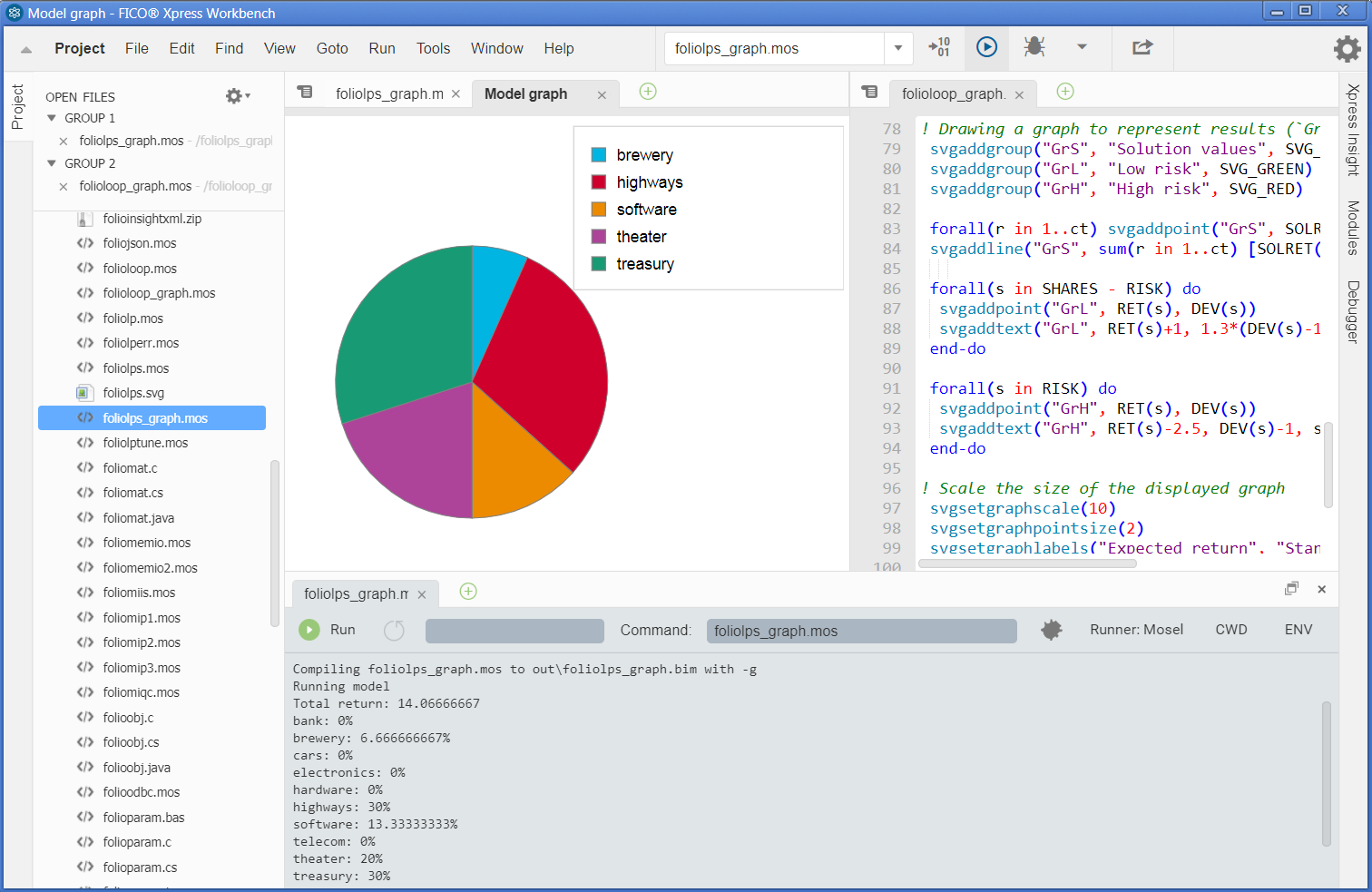Click the Command input field showing foliolps_graph.mos
This screenshot has height=892, width=1372.
pyautogui.click(x=860, y=629)
